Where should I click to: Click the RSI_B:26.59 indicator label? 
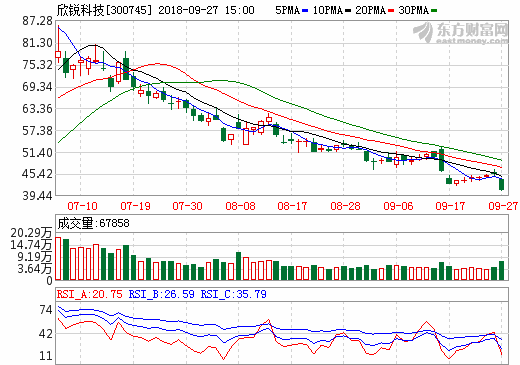point(162,294)
